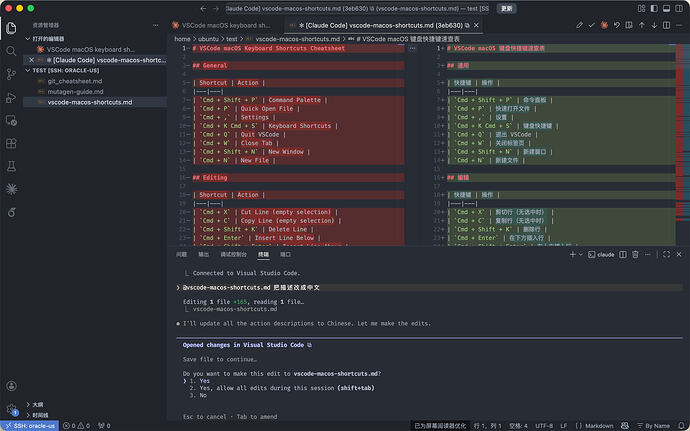
Task: Open the Accounts icon in activity bar
Action: pyautogui.click(x=11, y=386)
